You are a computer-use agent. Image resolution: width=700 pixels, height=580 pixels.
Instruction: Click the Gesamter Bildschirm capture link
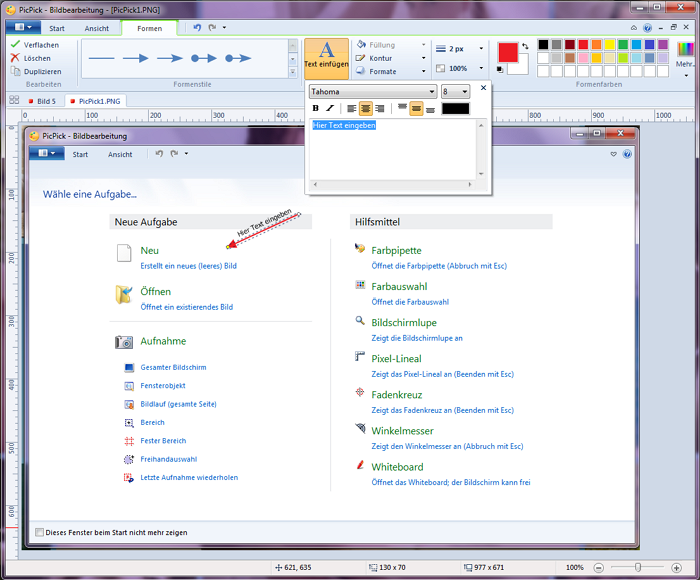click(173, 367)
